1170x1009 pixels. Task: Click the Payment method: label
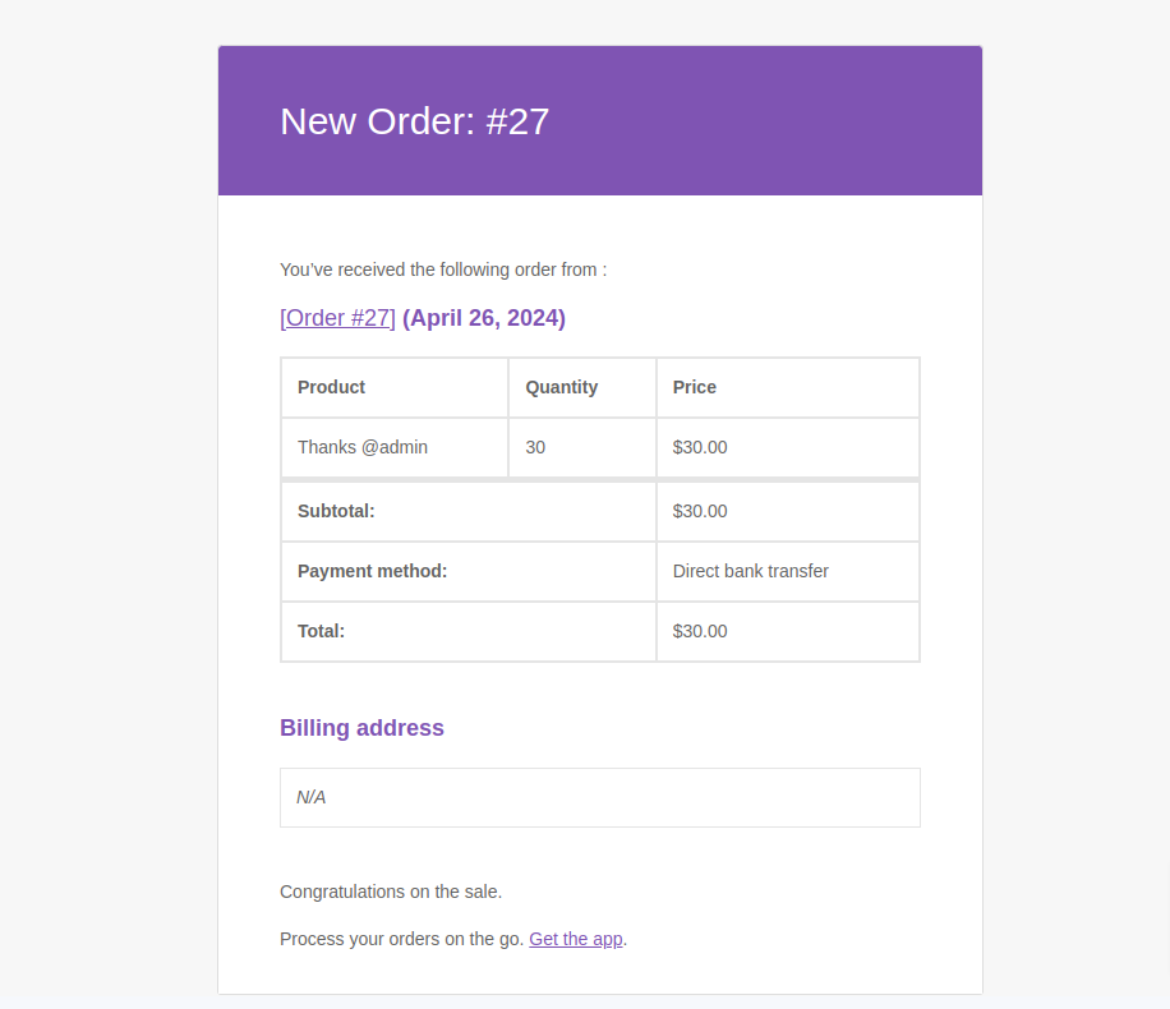(372, 571)
